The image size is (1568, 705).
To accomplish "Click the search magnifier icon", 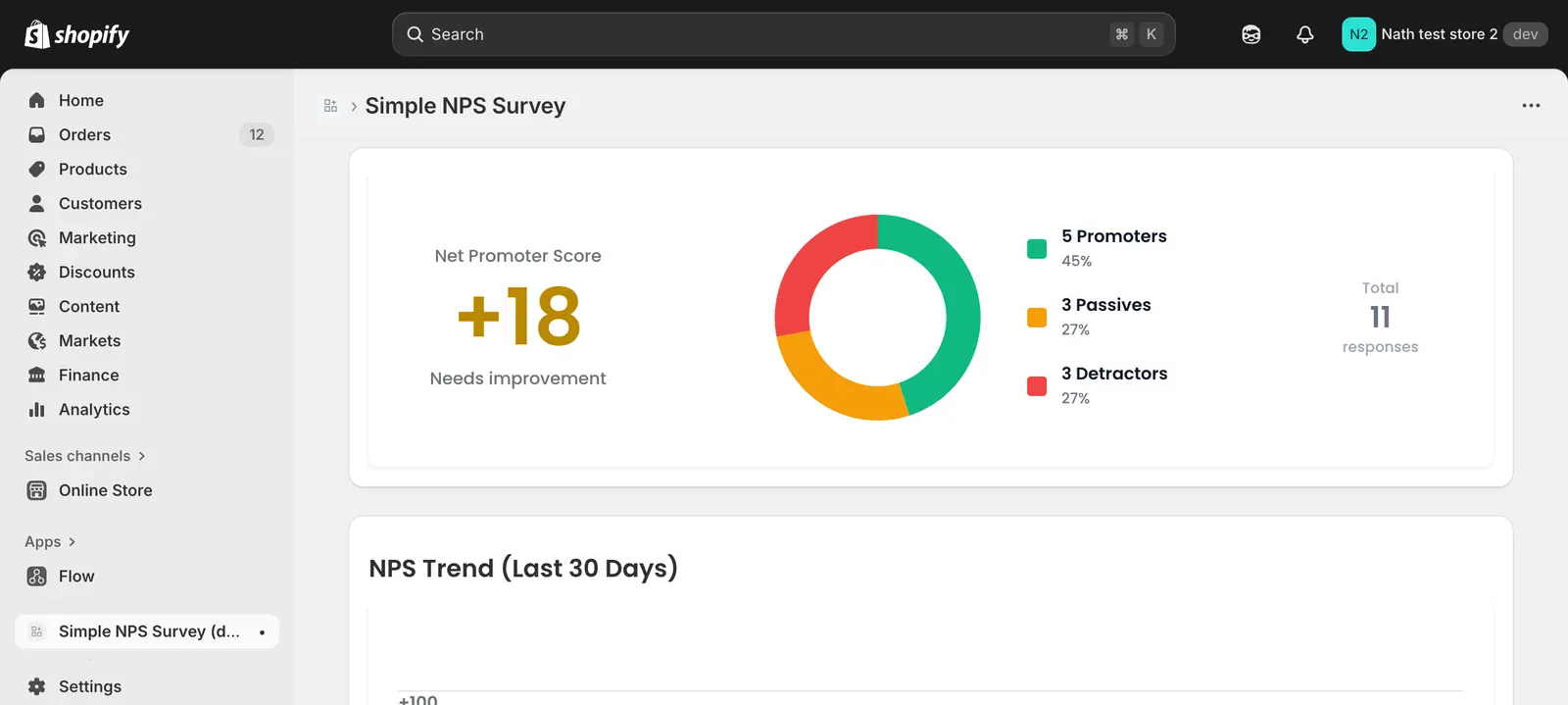I will (x=416, y=34).
